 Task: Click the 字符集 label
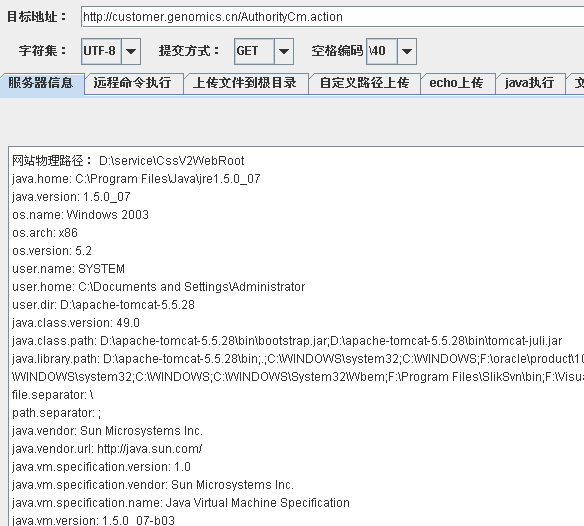click(x=42, y=51)
